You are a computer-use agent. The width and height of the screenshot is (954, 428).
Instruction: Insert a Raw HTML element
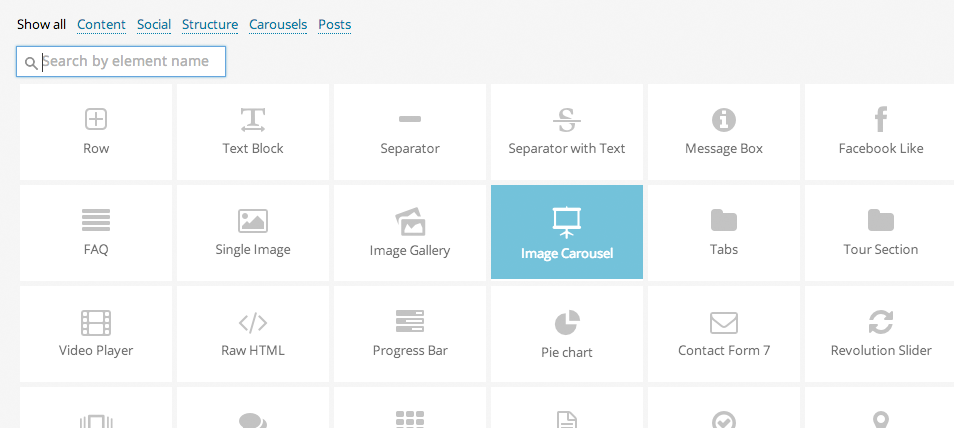click(253, 334)
